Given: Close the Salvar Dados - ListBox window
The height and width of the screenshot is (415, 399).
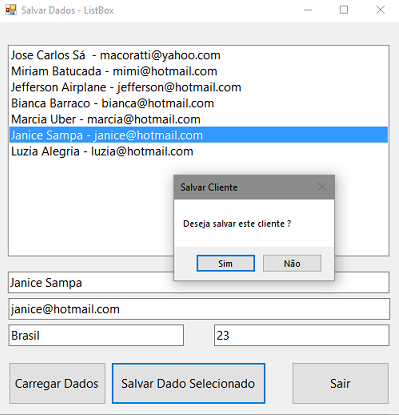Looking at the screenshot, I should [x=381, y=10].
